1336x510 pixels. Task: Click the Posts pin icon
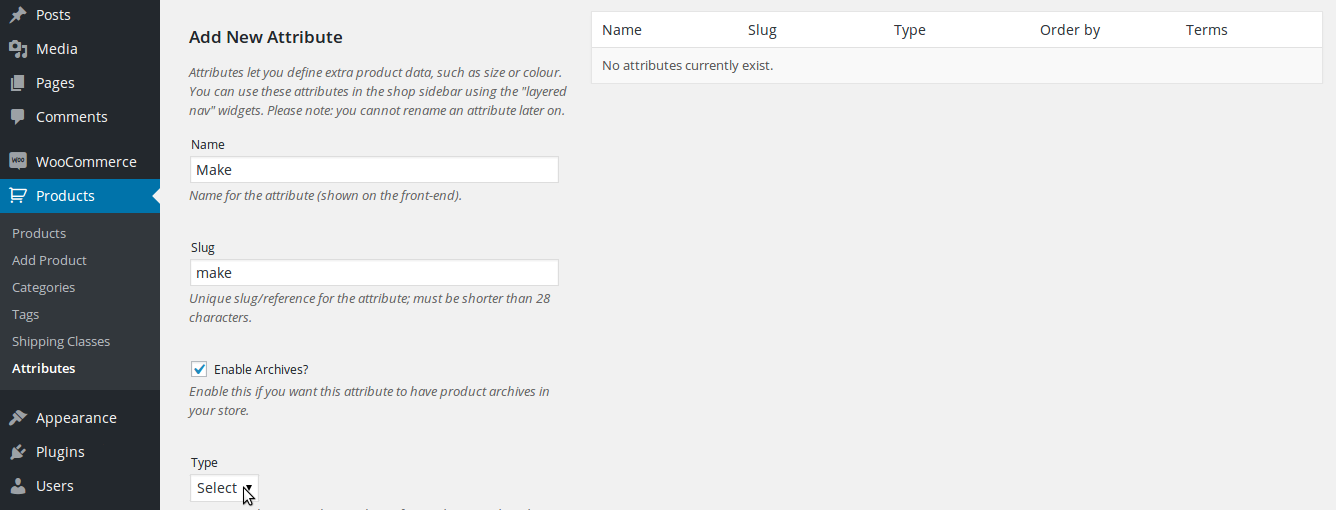coord(18,15)
